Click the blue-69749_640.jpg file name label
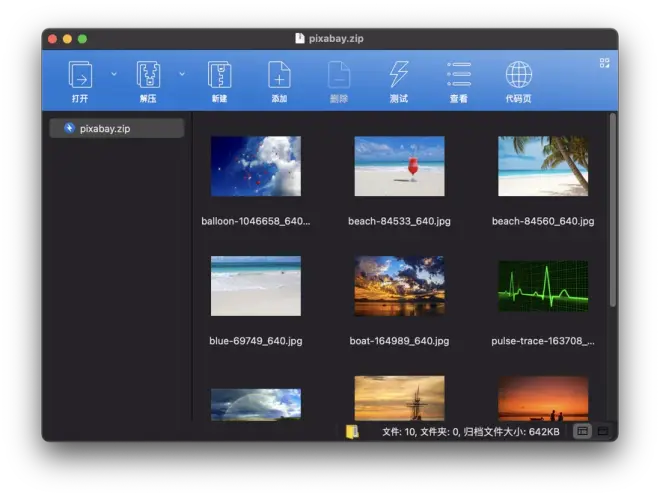Image resolution: width=660 pixels, height=497 pixels. point(256,341)
